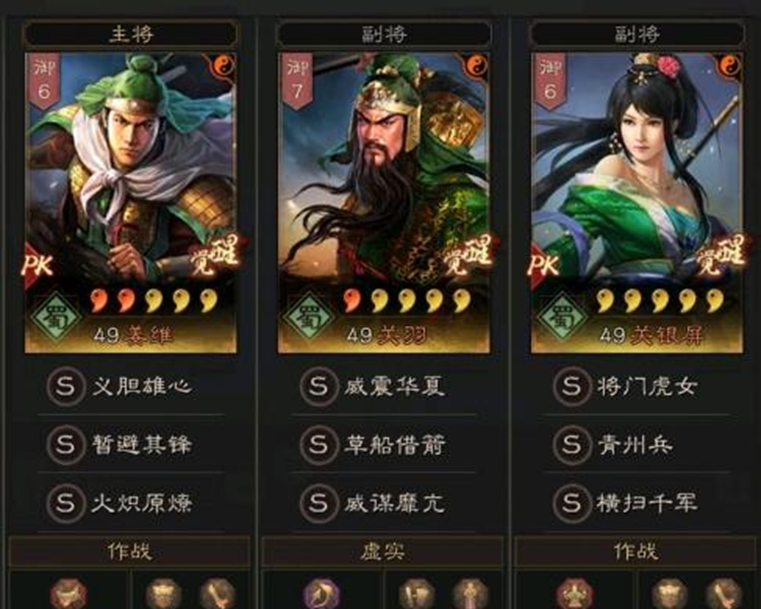Click the 觉醒 awakening badge on 关羽's card
The image size is (761, 609).
pyautogui.click(x=467, y=255)
